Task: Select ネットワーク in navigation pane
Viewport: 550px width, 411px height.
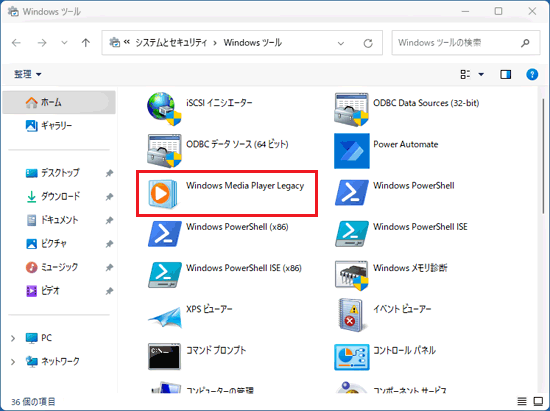Action: [x=59, y=362]
